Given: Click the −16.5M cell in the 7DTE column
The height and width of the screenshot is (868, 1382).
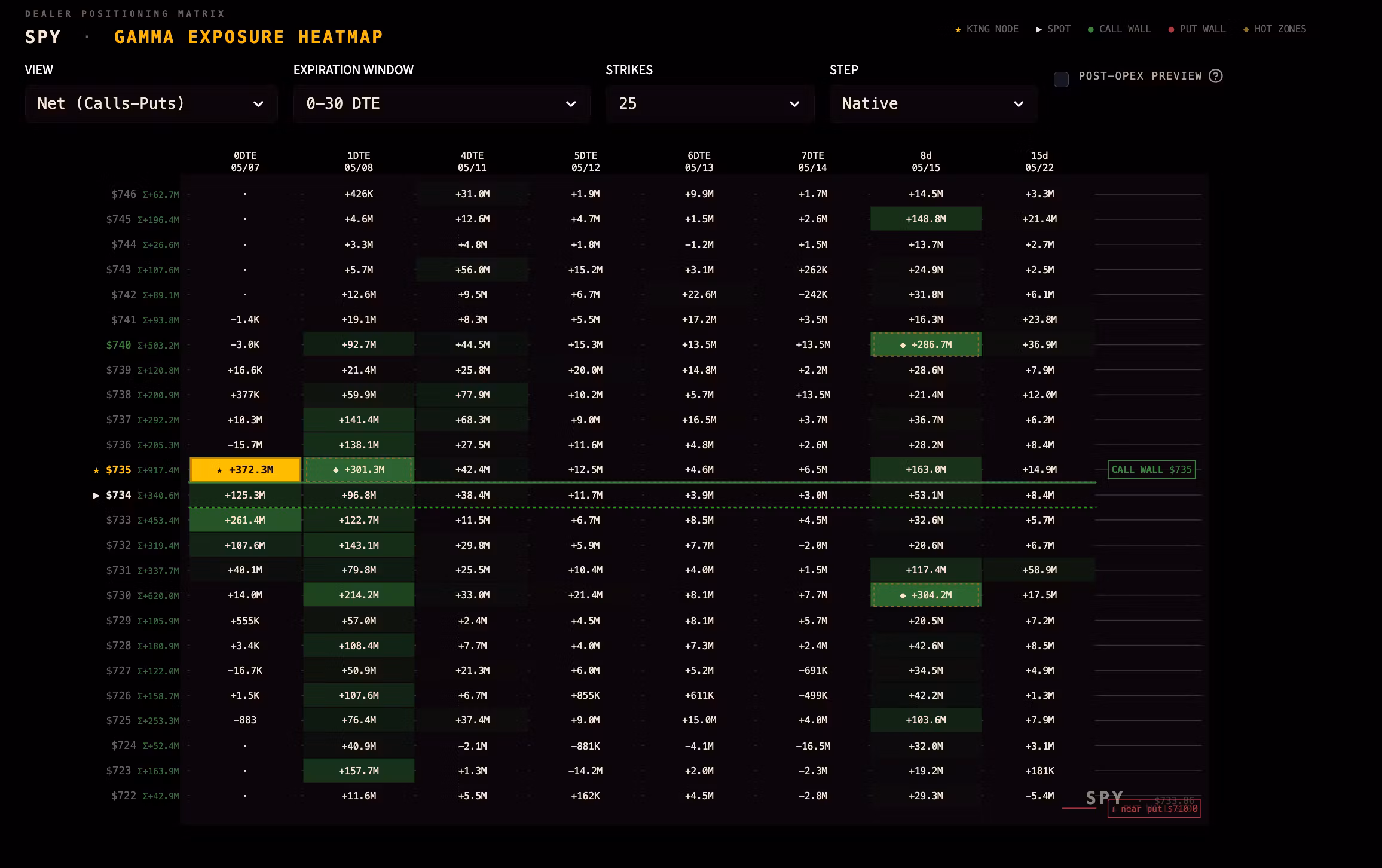Looking at the screenshot, I should 812,746.
